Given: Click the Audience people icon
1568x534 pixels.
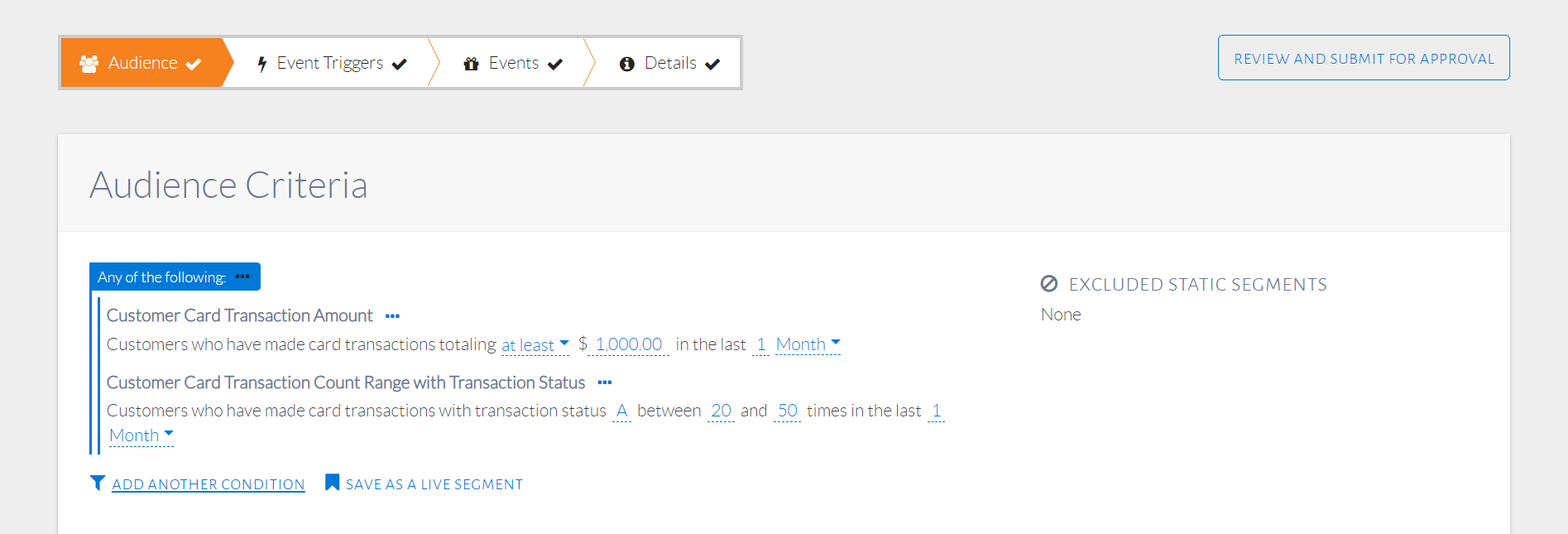Looking at the screenshot, I should (89, 63).
